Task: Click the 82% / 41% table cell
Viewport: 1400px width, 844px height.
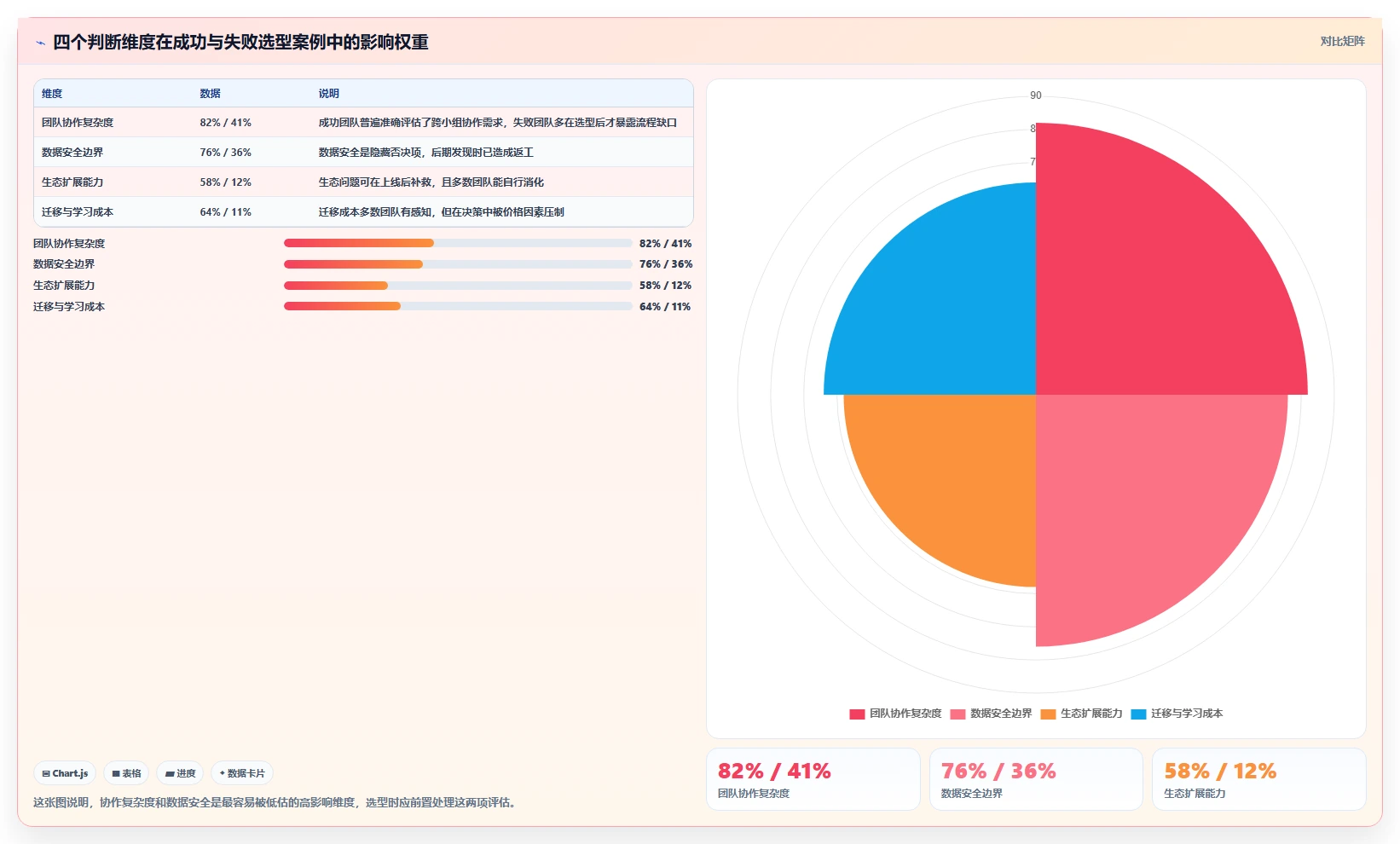Action: pos(226,123)
